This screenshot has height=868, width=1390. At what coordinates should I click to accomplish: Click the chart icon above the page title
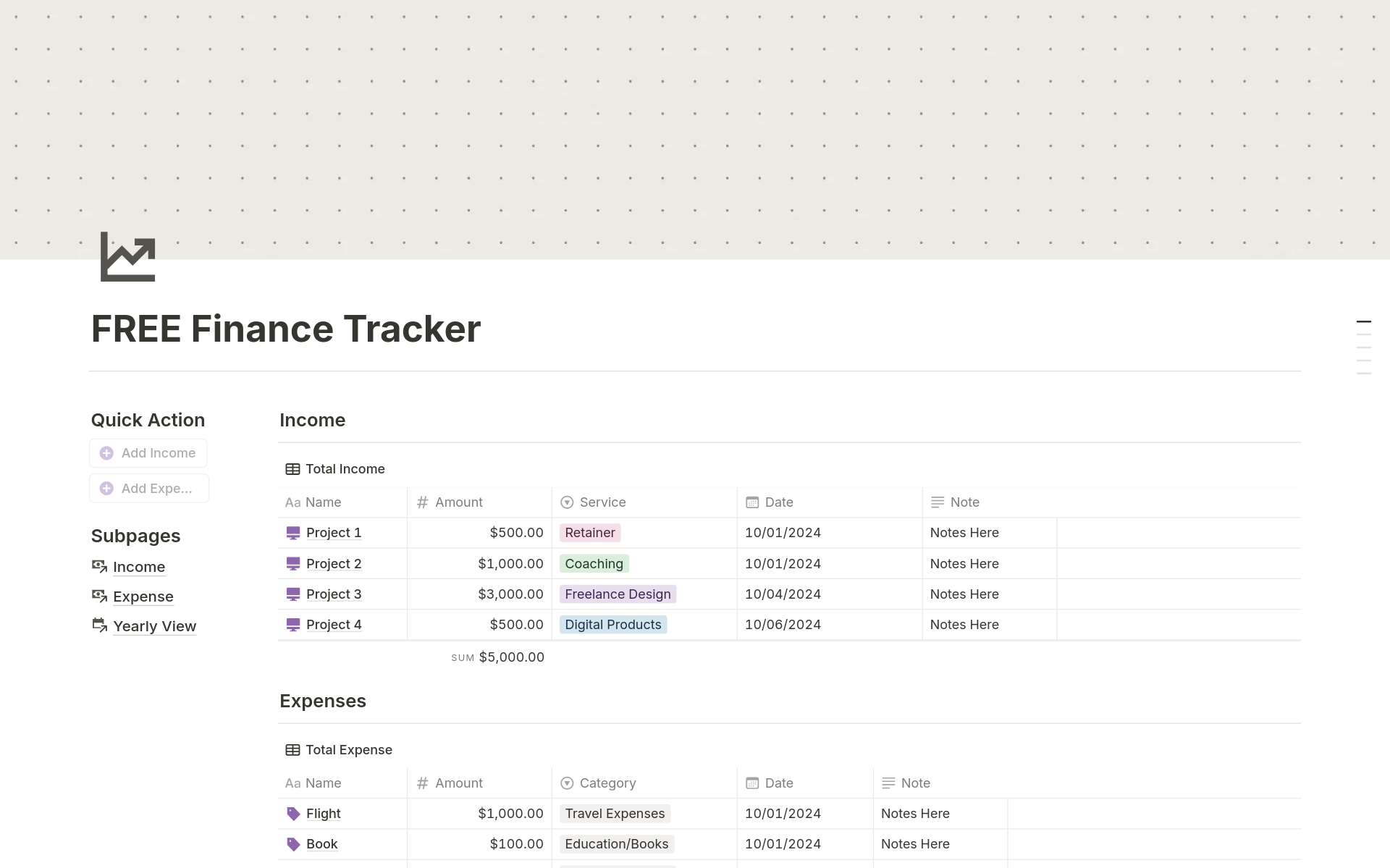click(x=127, y=257)
